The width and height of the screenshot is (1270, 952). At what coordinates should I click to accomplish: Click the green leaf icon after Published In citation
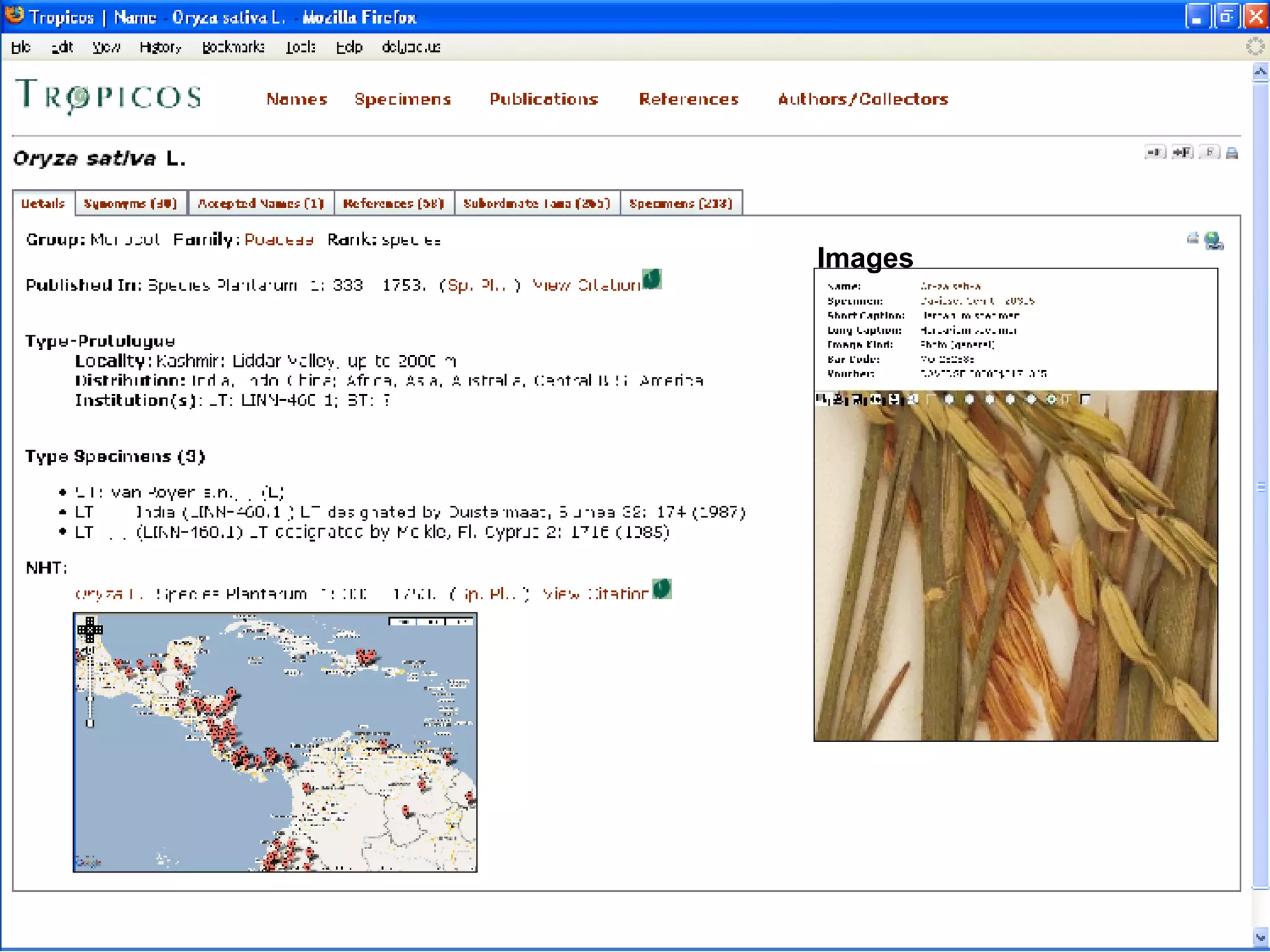point(652,280)
